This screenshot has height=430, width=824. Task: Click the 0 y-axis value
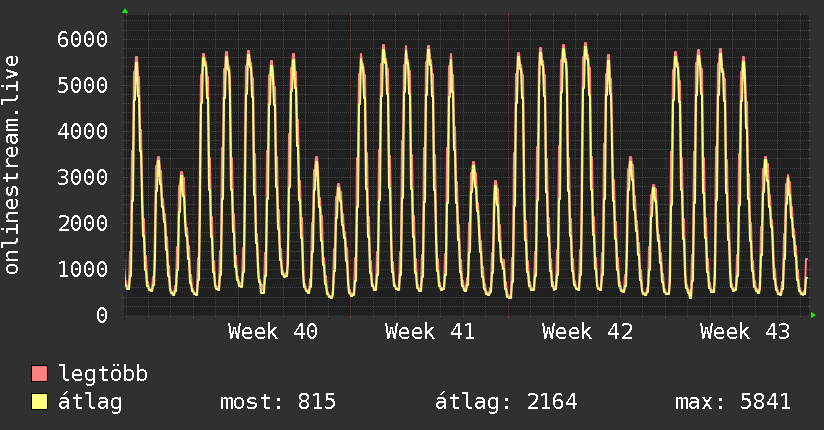102,315
